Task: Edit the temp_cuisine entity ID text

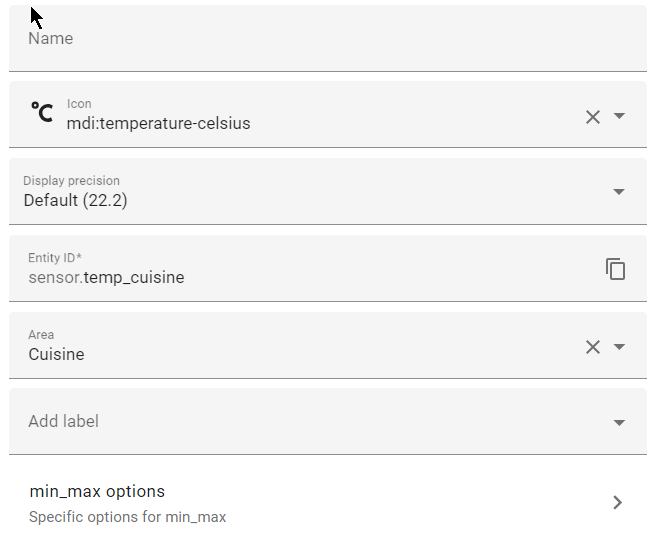Action: (134, 277)
